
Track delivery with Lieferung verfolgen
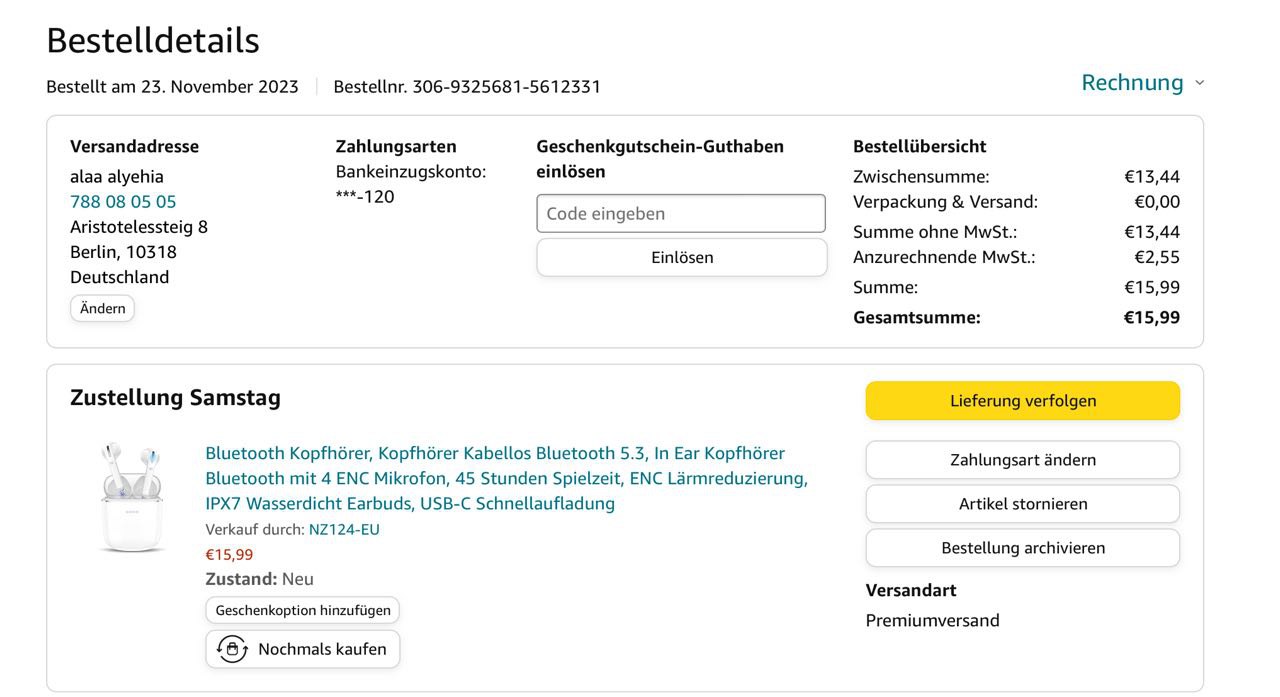1022,400
